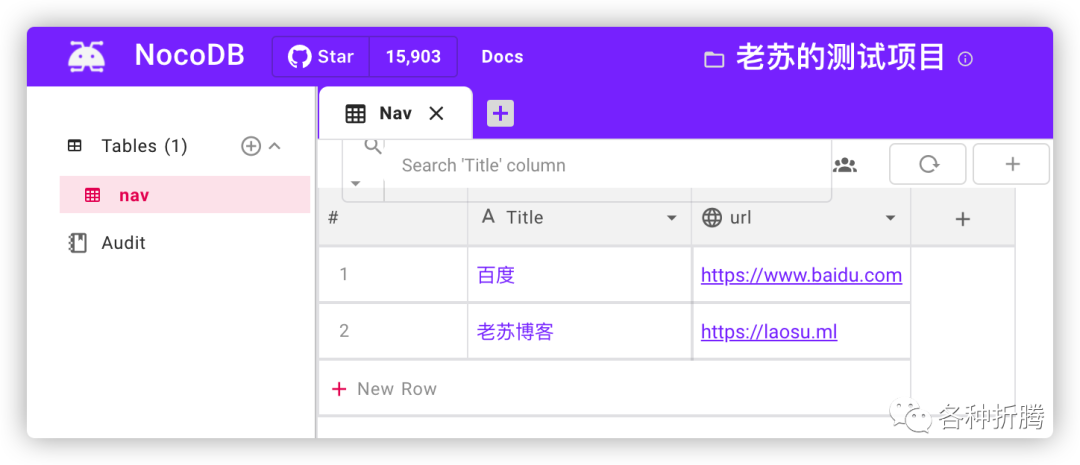Open the Audit section
The height and width of the screenshot is (465, 1080).
pos(123,242)
